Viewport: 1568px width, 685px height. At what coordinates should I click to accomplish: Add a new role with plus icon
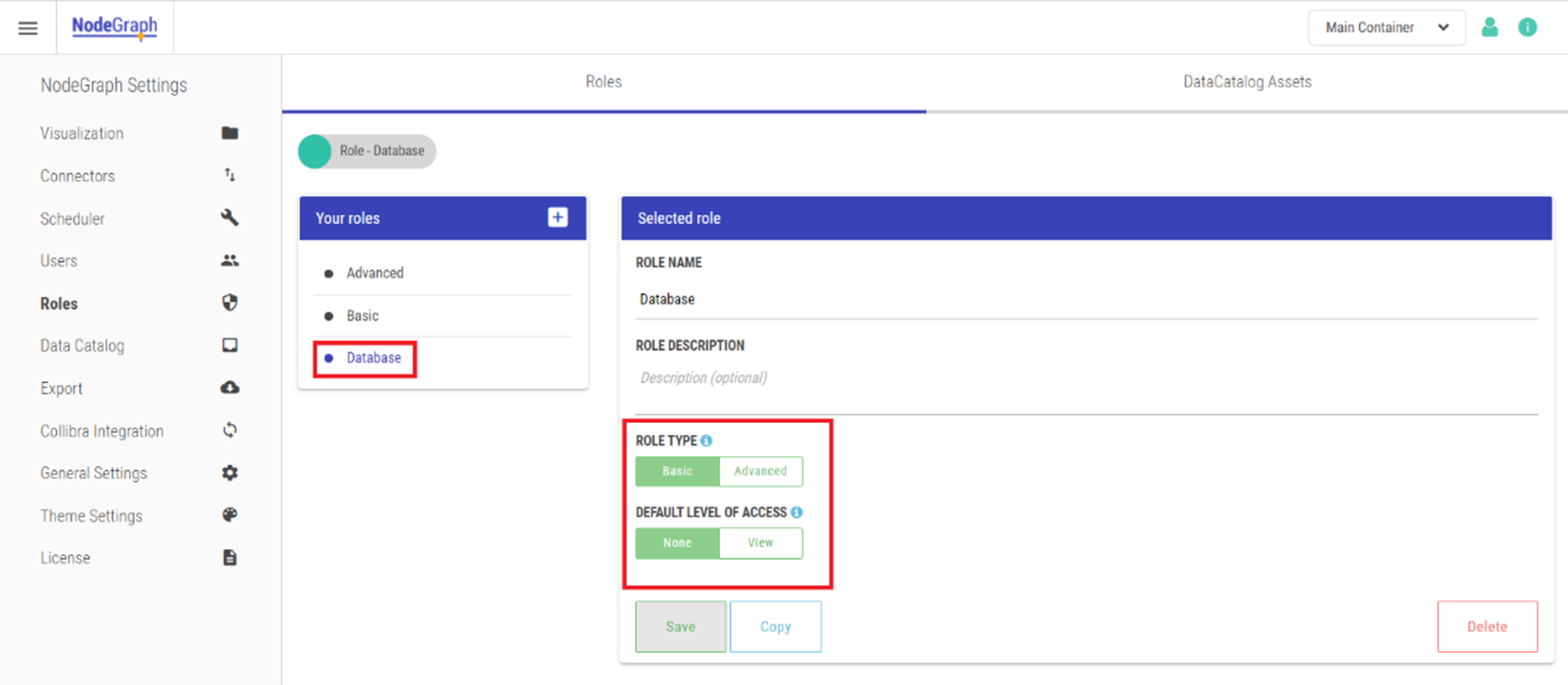tap(557, 217)
